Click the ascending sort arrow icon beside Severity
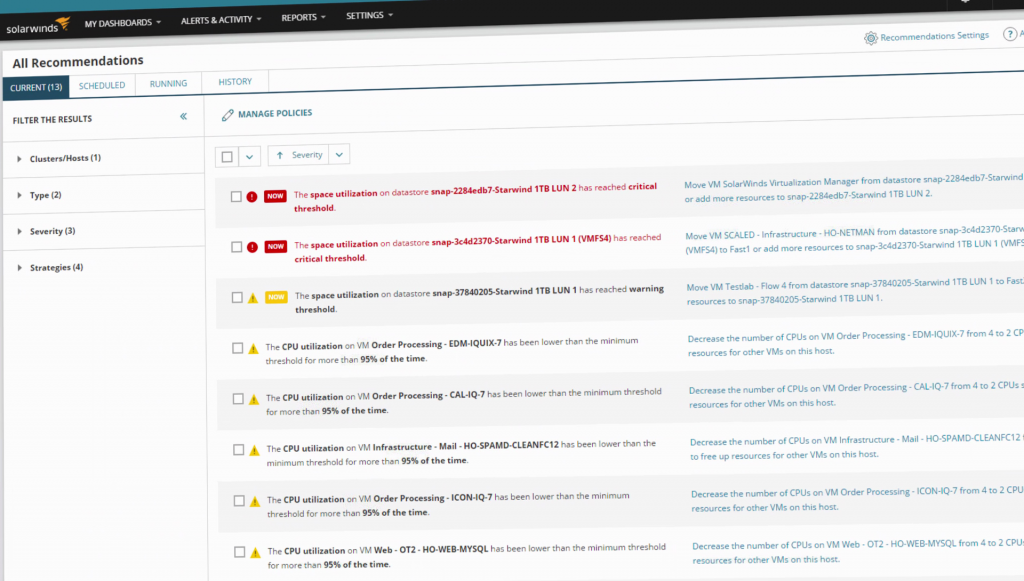 point(280,155)
